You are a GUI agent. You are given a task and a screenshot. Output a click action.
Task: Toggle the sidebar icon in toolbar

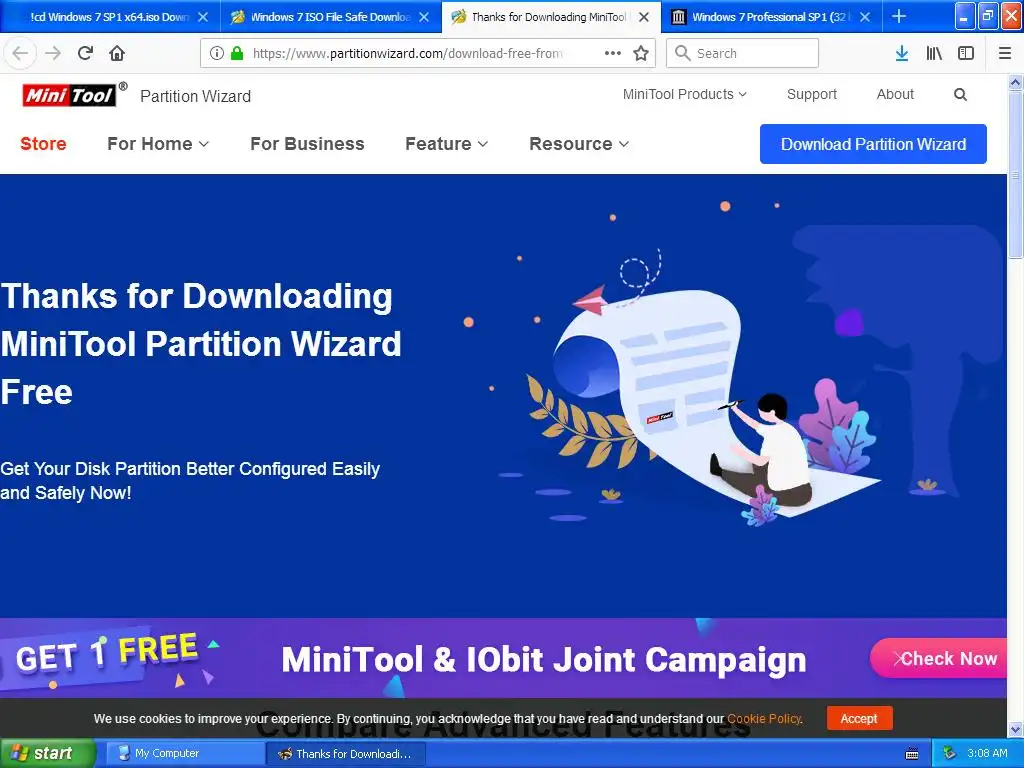tap(966, 53)
